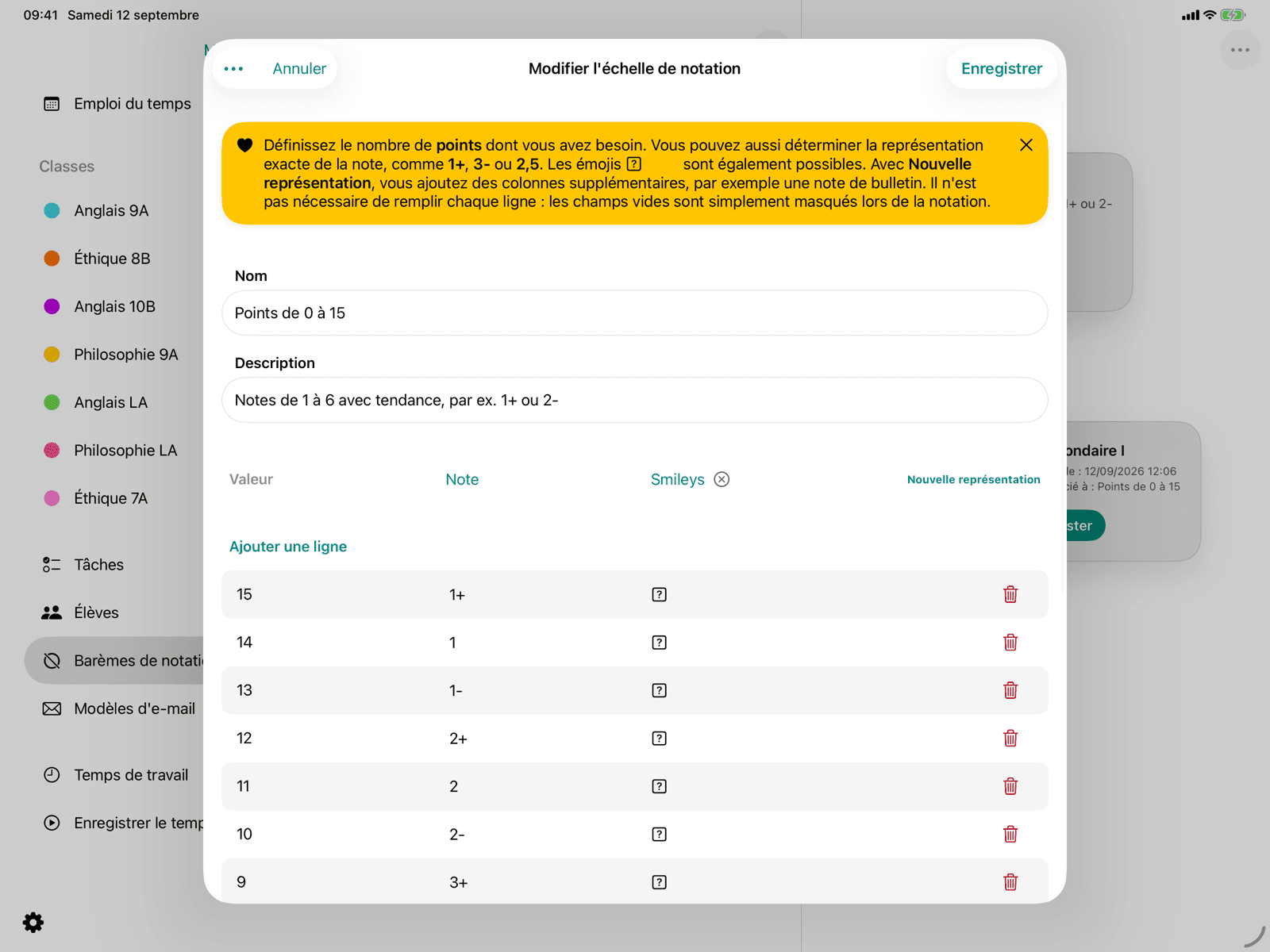This screenshot has width=1270, height=952.
Task: Delete the row with value 13
Action: [1010, 690]
